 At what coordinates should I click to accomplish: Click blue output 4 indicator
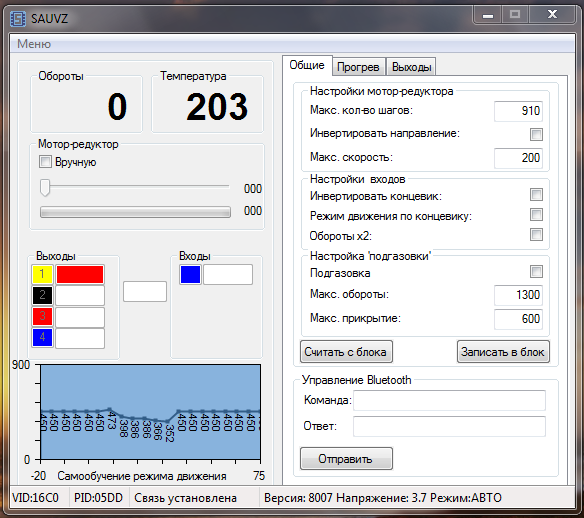pos(42,337)
